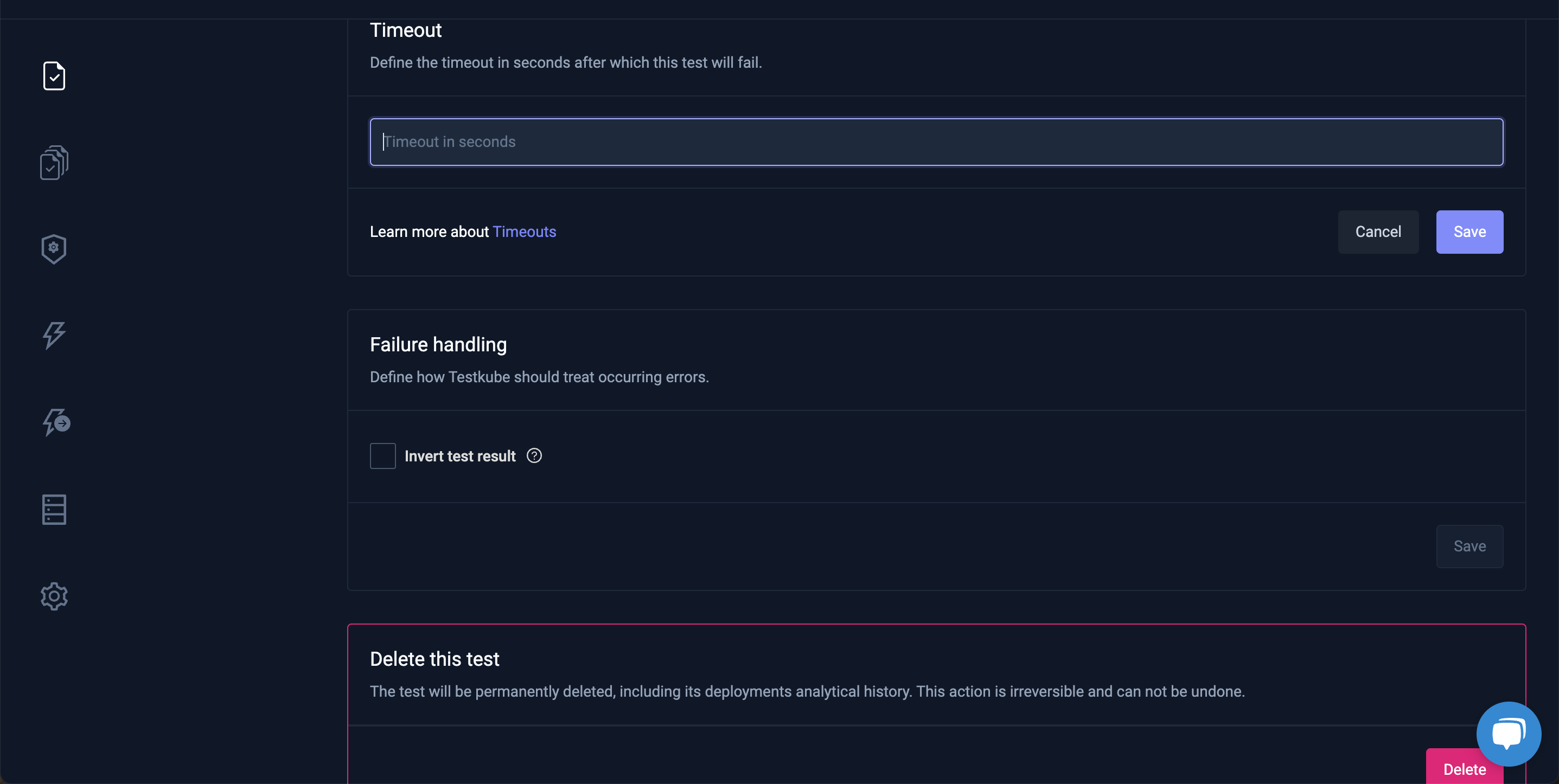Open the Test Suites sidebar icon
The image size is (1559, 784).
[54, 162]
